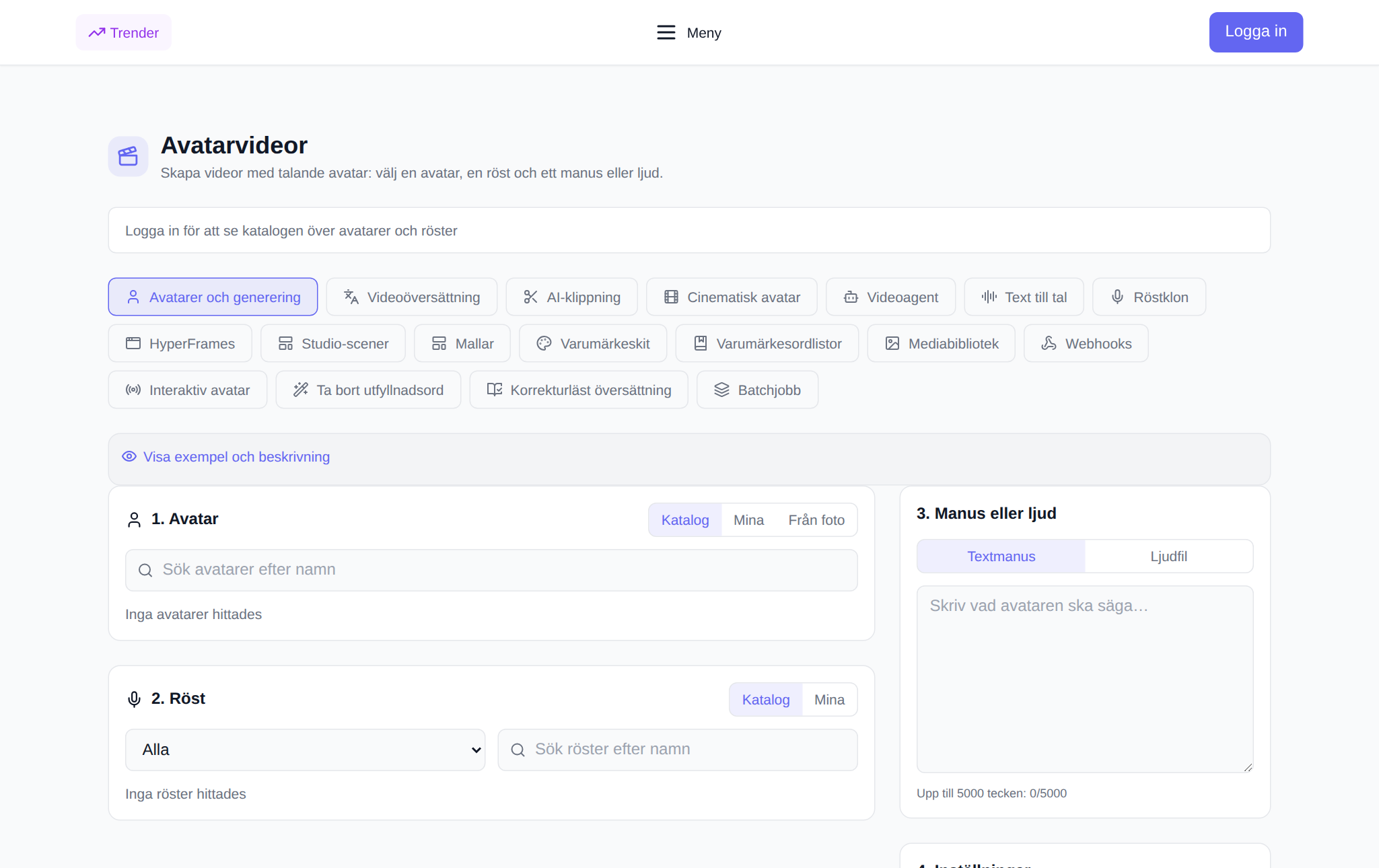Click the broadcast icon on Interaktiv avatar

click(133, 390)
